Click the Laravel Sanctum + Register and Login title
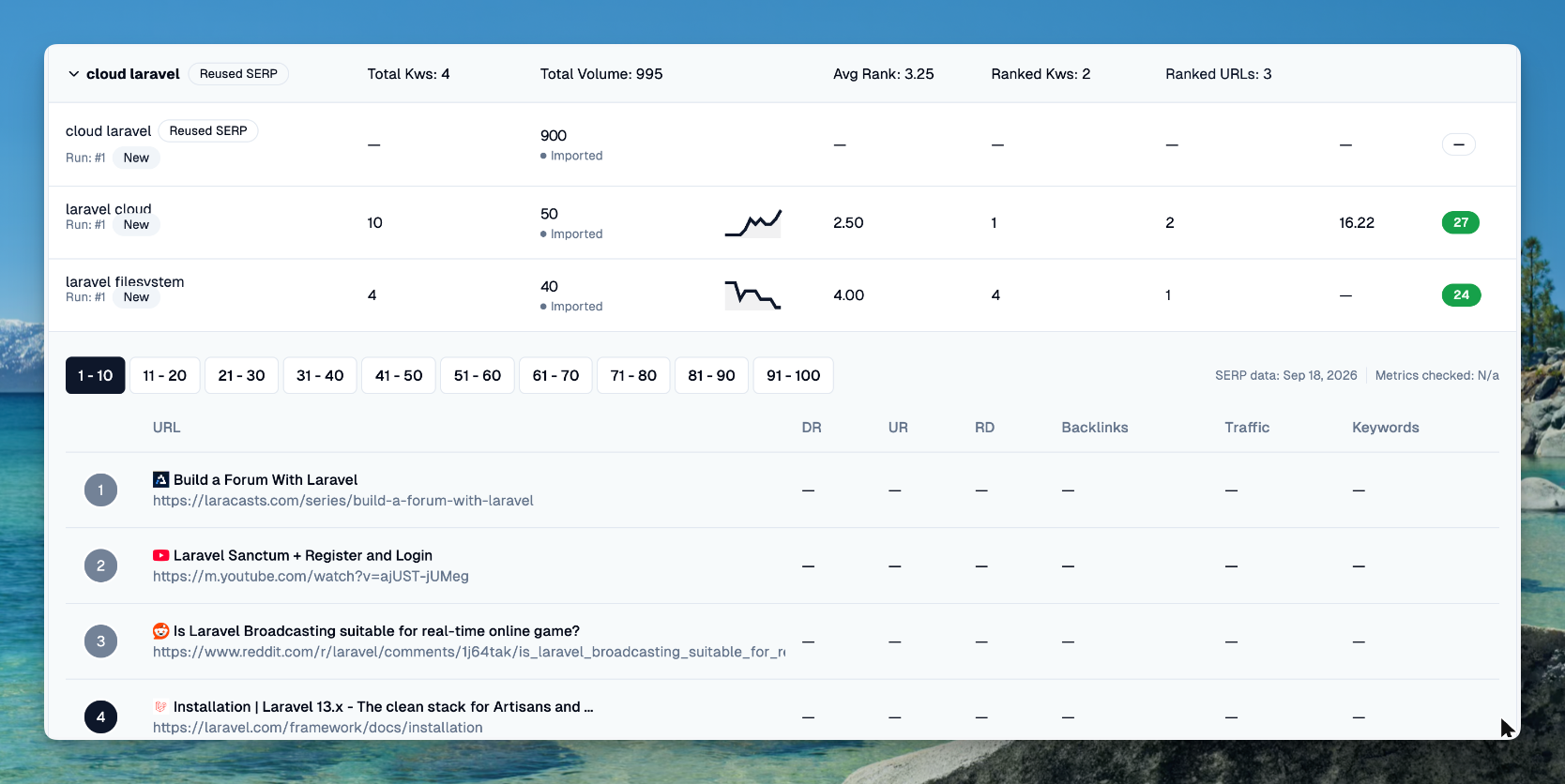 (303, 555)
